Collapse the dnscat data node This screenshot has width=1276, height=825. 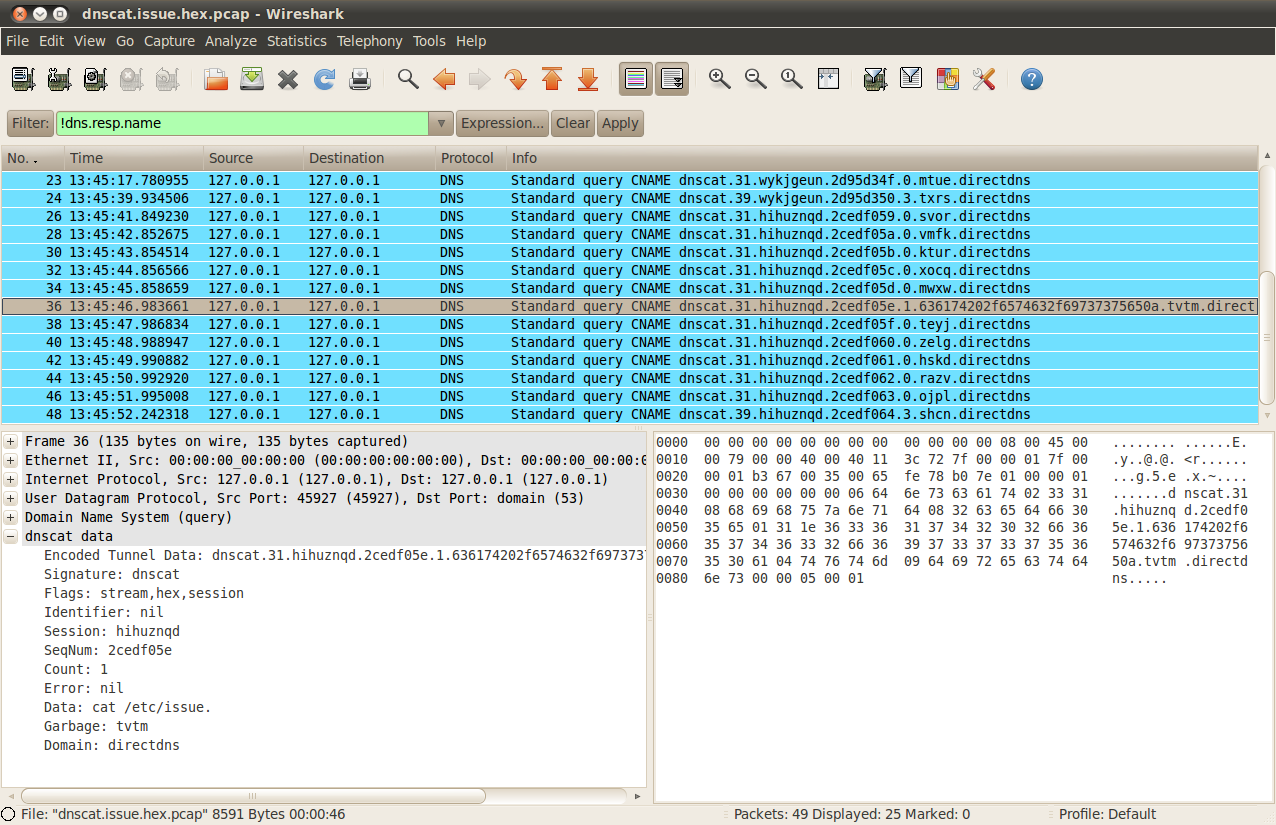(x=11, y=536)
